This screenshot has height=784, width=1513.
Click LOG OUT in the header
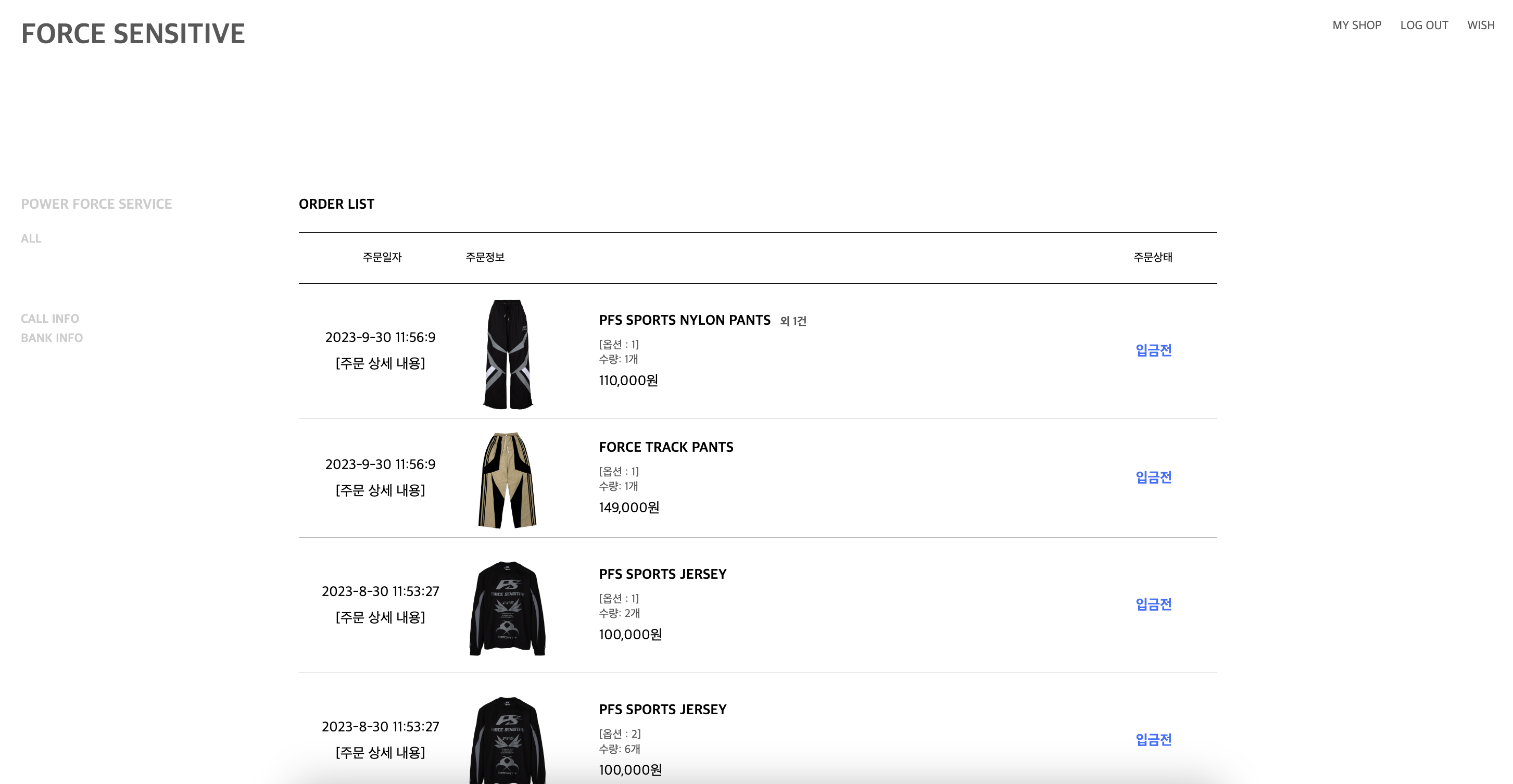point(1424,26)
